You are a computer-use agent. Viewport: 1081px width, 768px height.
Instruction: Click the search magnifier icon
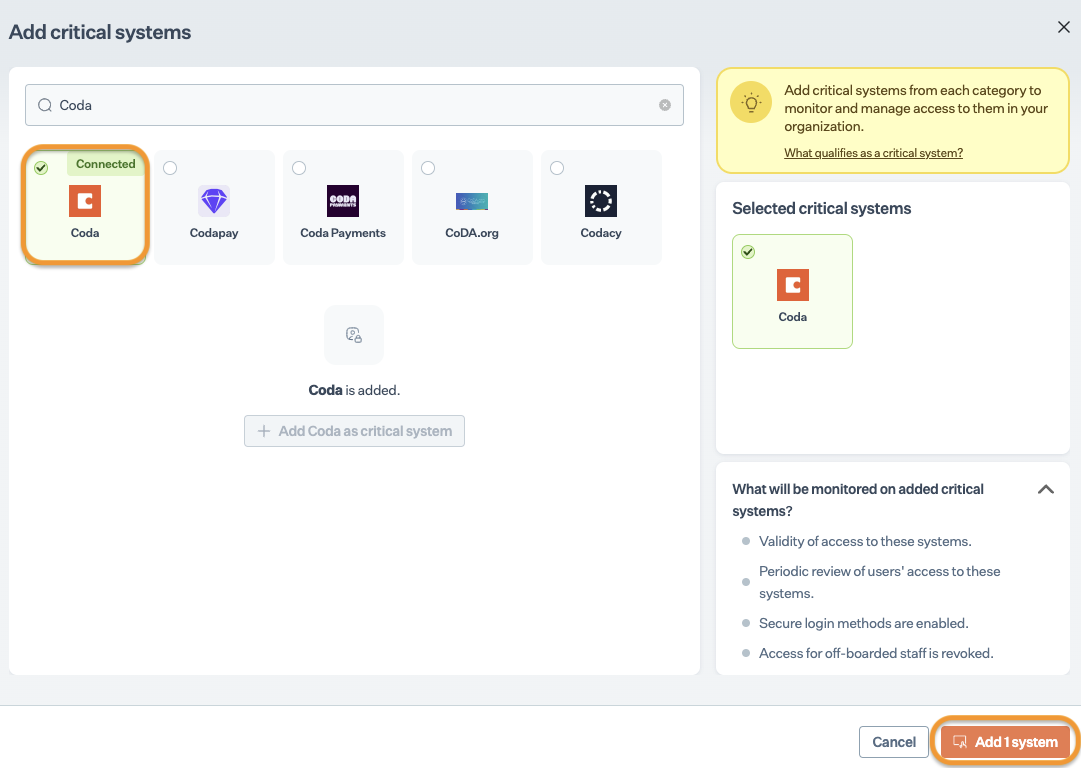tap(45, 105)
